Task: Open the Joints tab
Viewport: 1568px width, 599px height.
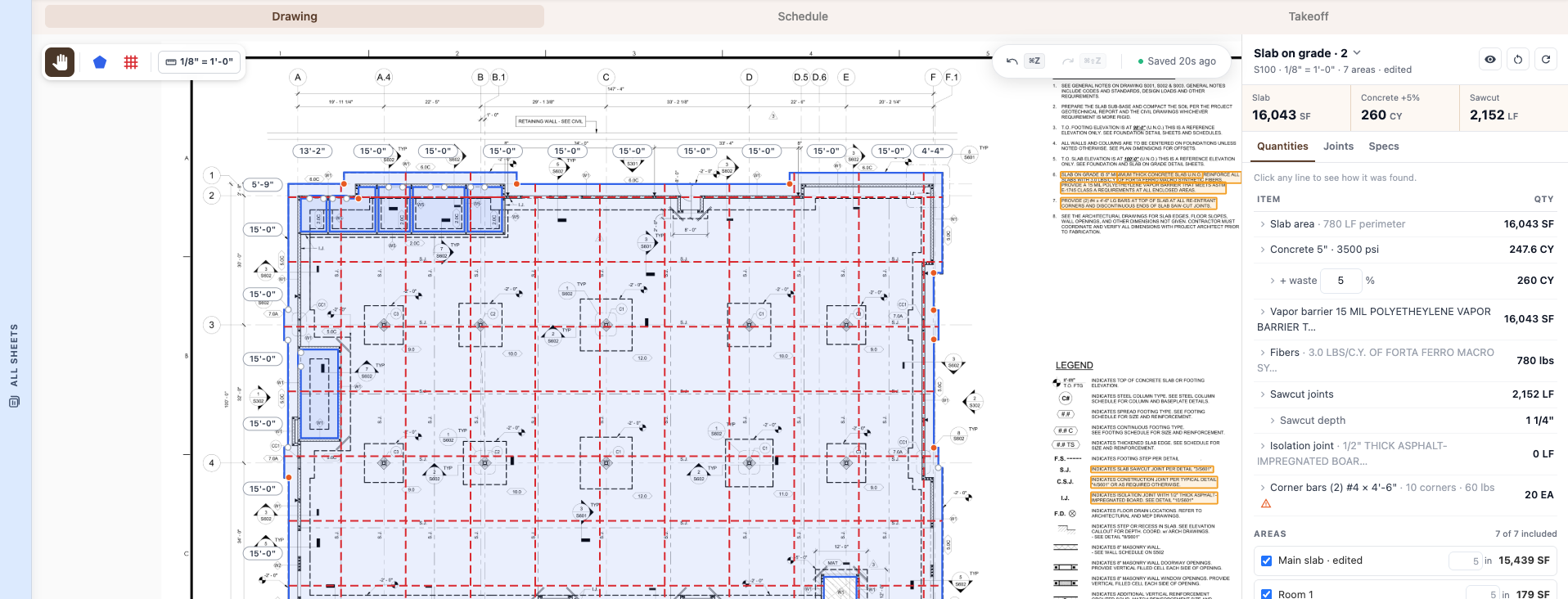Action: click(x=1338, y=146)
